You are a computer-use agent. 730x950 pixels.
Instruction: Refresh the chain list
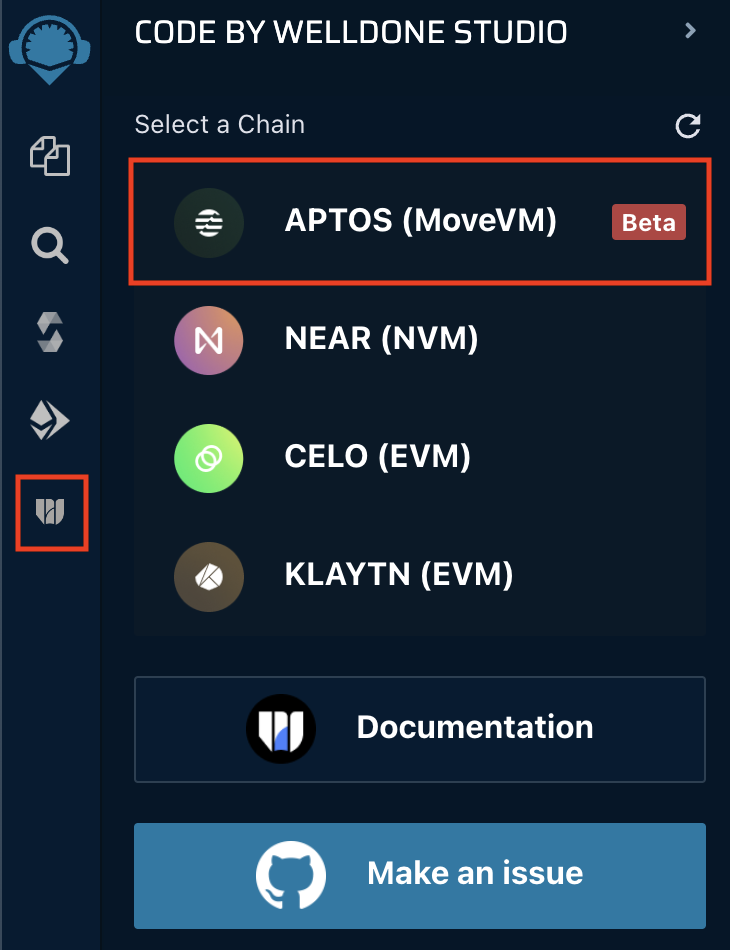coord(688,126)
